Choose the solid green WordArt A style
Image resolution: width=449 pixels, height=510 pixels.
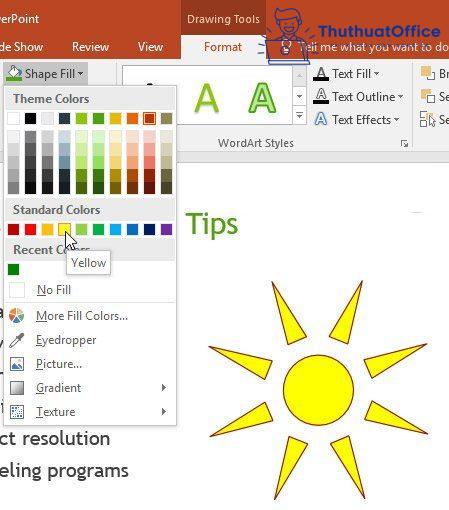click(x=206, y=98)
